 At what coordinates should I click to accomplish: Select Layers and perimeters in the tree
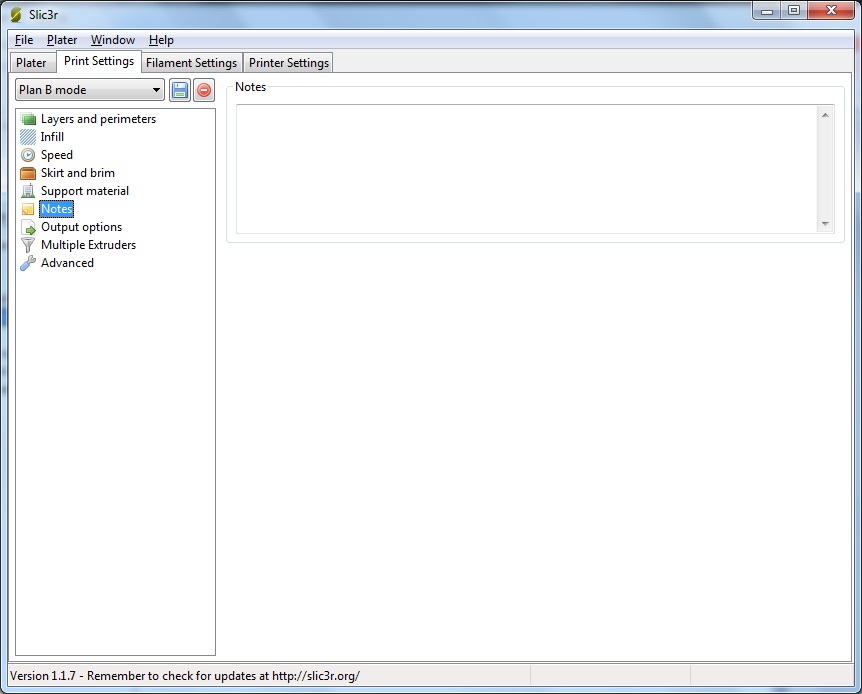coord(98,119)
